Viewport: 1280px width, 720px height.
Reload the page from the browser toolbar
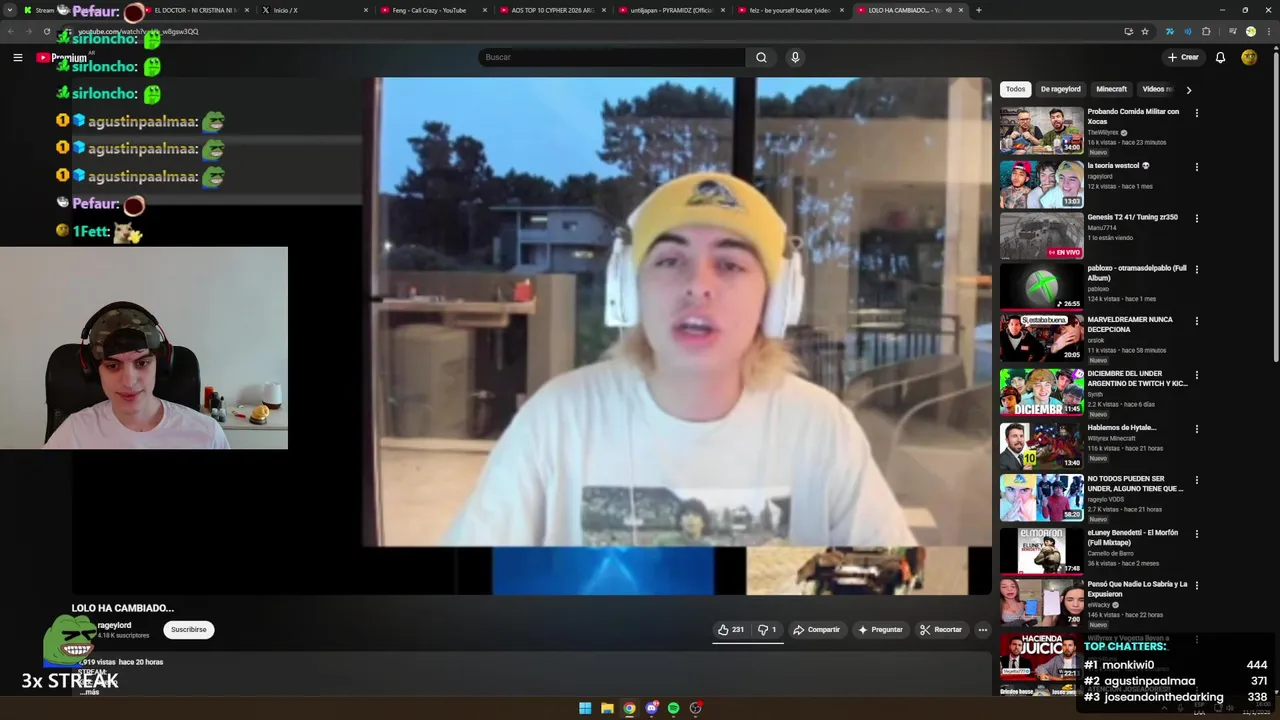click(46, 31)
